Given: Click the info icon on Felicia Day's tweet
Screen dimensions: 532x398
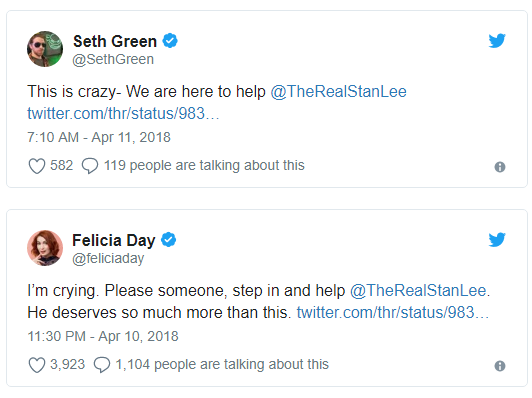Looking at the screenshot, I should (x=500, y=366).
